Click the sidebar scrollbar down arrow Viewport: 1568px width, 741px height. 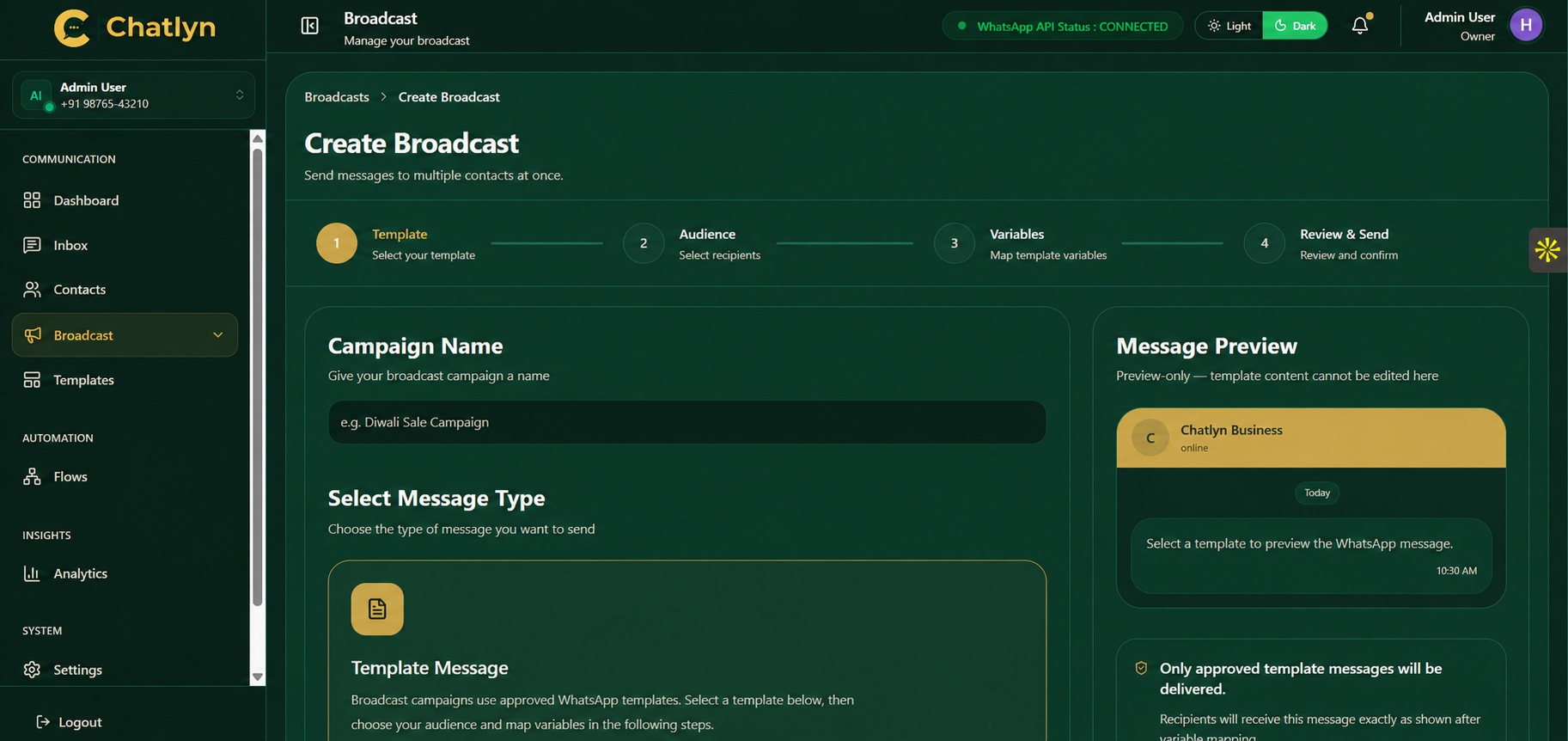point(257,677)
